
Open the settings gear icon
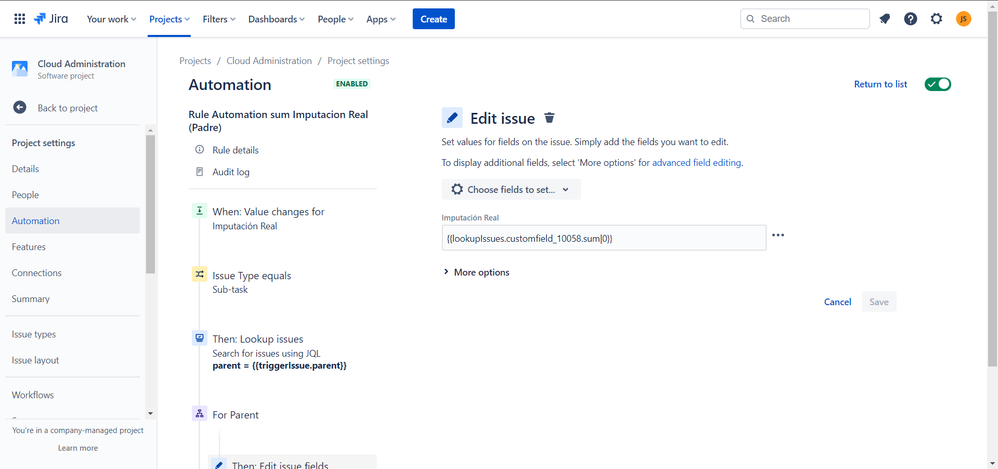click(936, 18)
